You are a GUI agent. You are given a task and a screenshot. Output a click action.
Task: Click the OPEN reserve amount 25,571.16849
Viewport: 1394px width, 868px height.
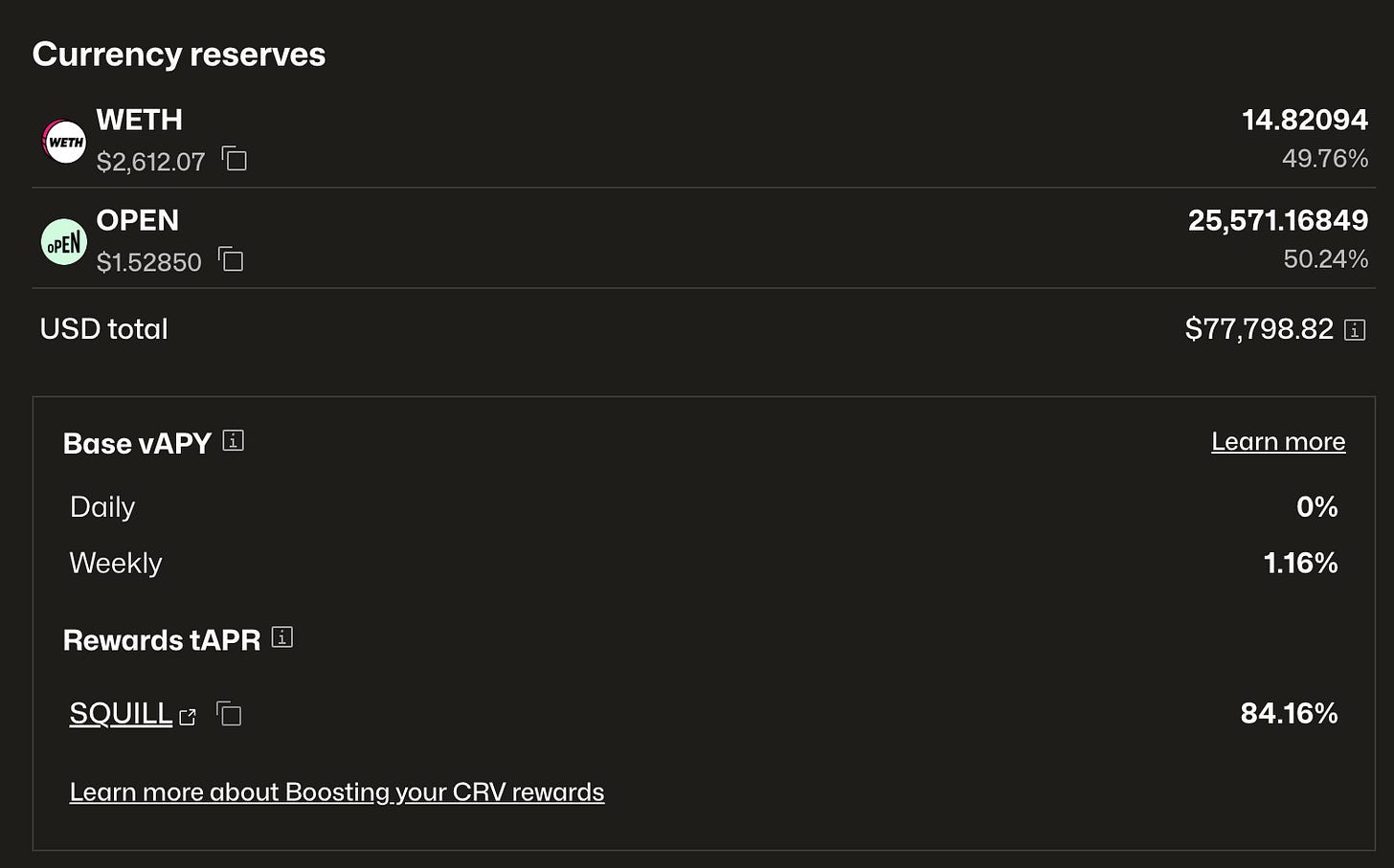tap(1278, 220)
